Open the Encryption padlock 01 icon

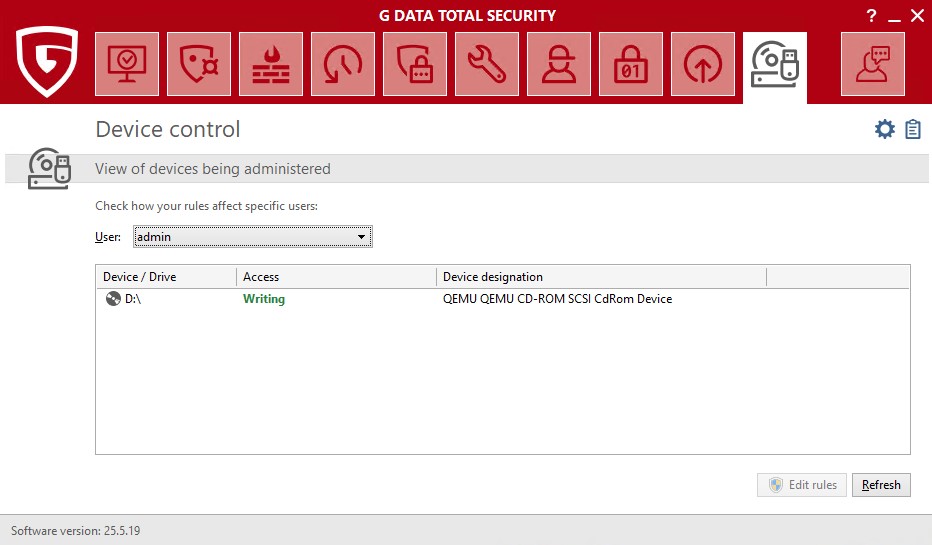631,64
